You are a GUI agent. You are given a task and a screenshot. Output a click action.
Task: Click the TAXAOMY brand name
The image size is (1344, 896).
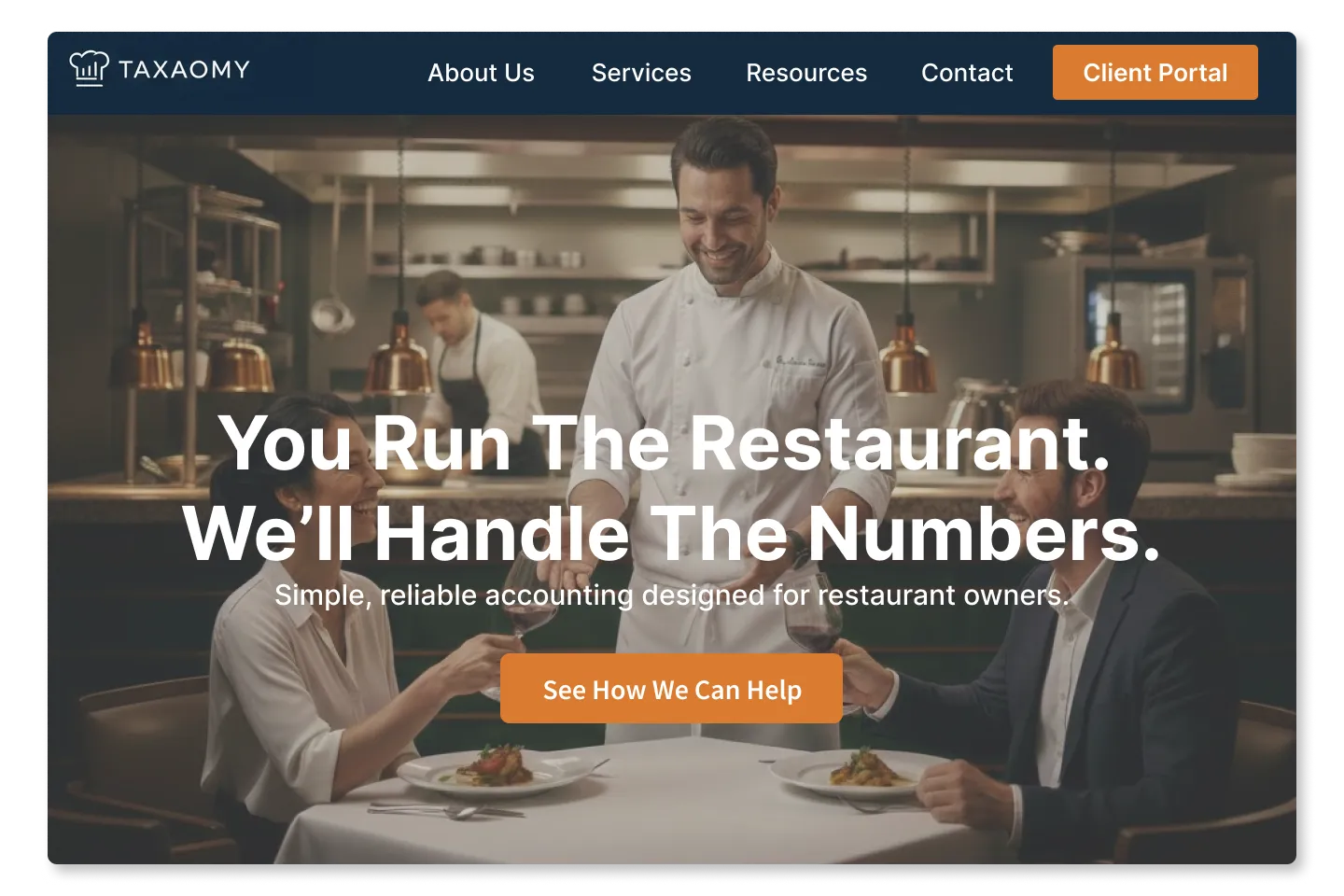pos(184,69)
